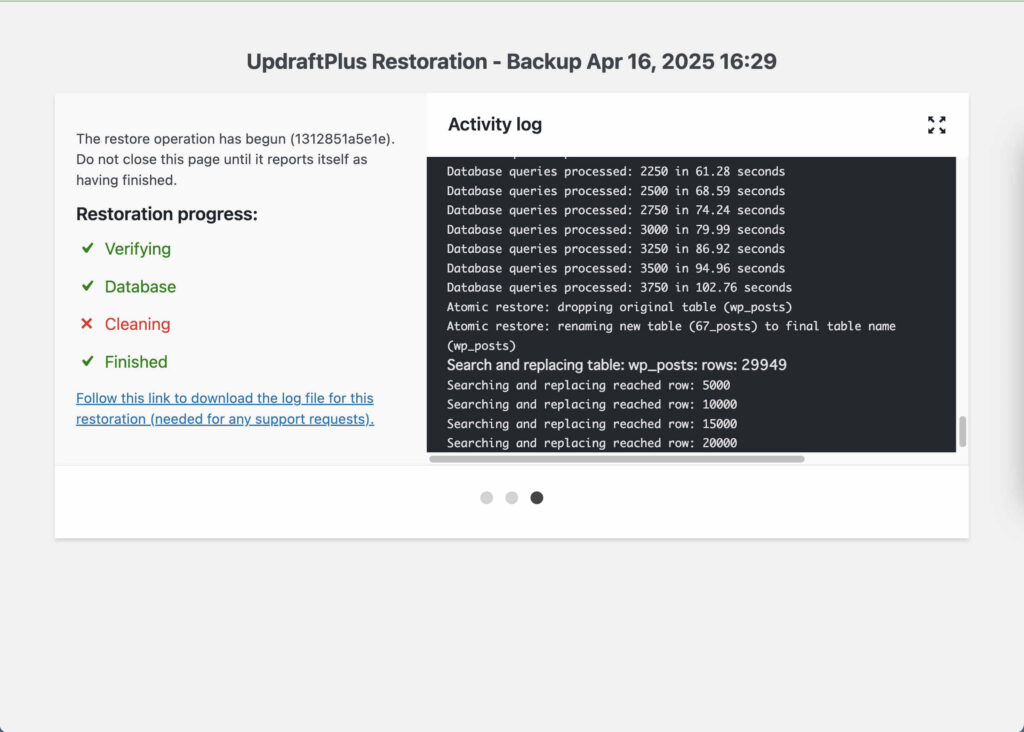Click log line '3750 in 102.76 seconds'
This screenshot has width=1024, height=732.
(619, 287)
